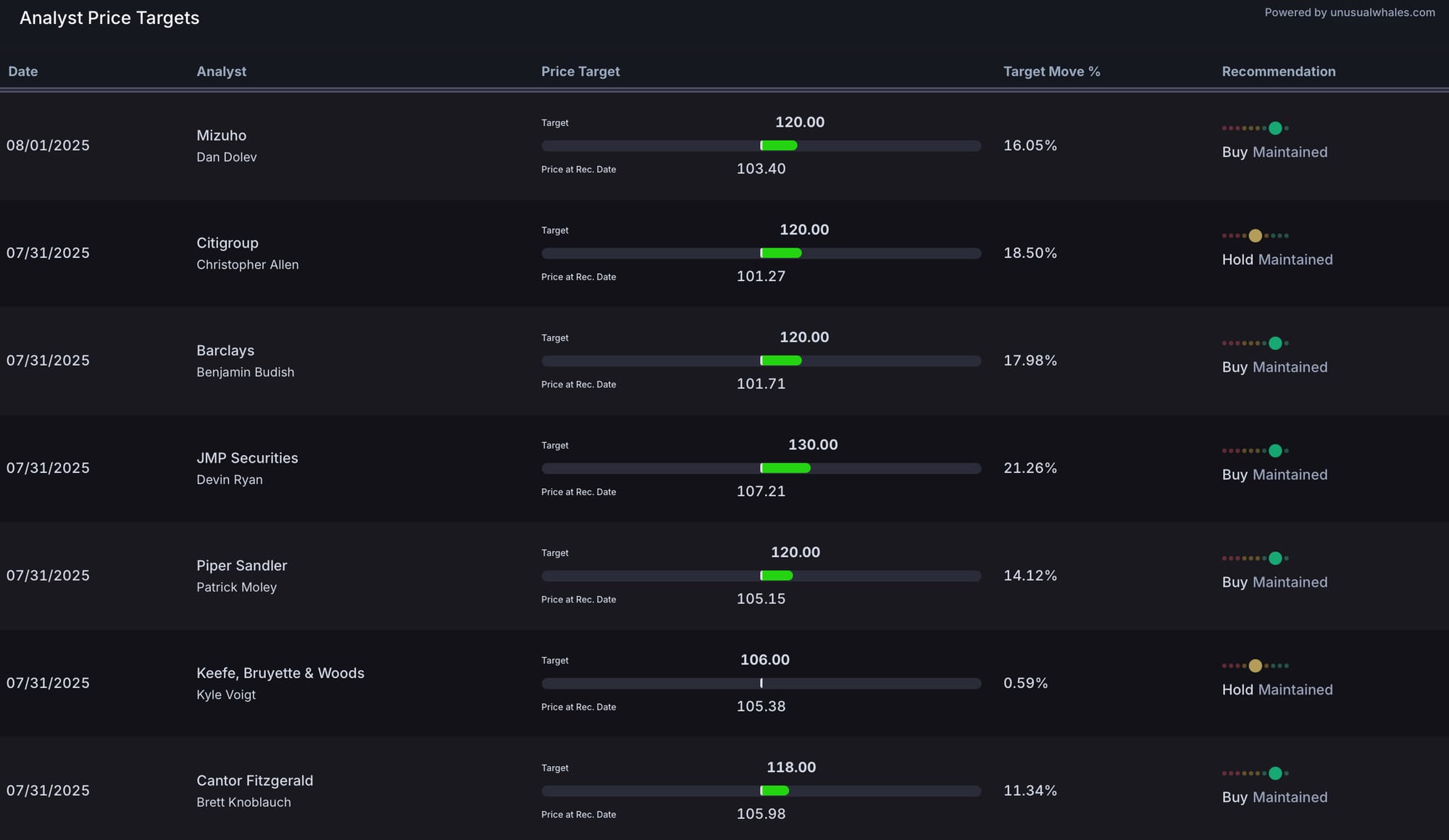Screen dimensions: 1449x840
Task: Select analyst name Kyle Voigt
Action: click(x=226, y=695)
